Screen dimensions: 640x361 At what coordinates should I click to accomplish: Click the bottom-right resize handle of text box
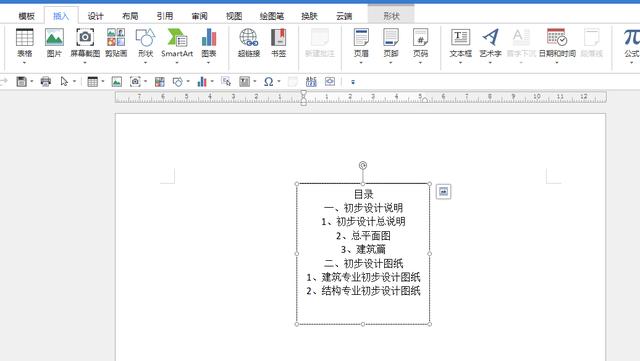click(429, 324)
